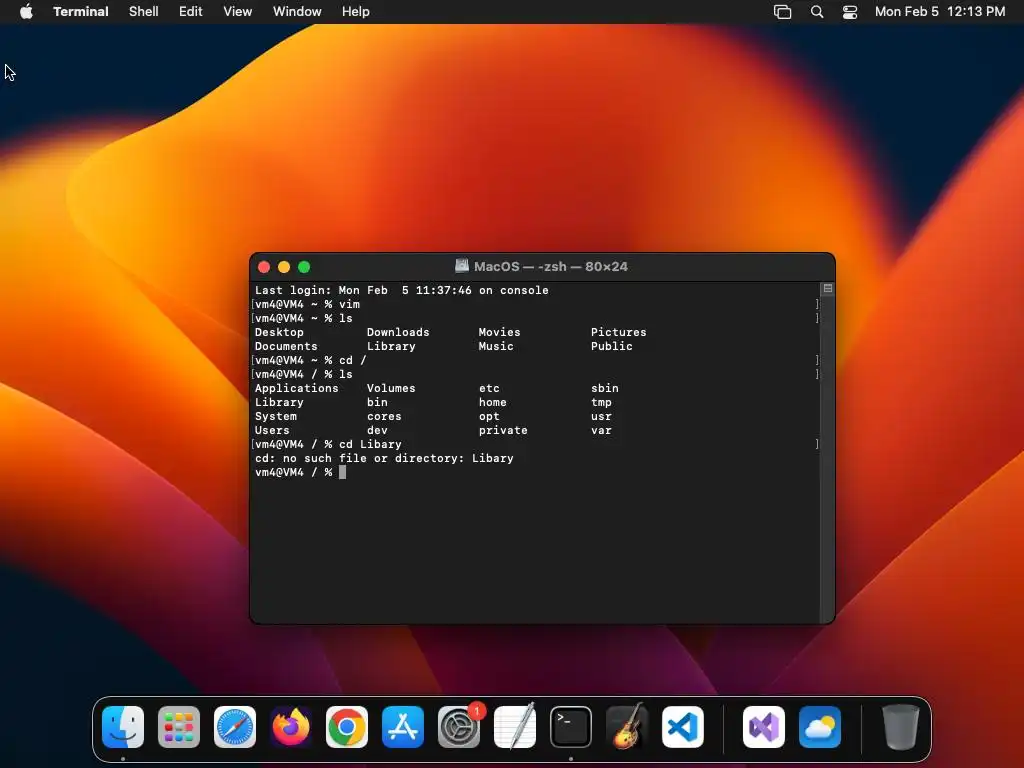Screen dimensions: 1024x768
Task: Click 'private' in root listing
Action: tap(503, 430)
